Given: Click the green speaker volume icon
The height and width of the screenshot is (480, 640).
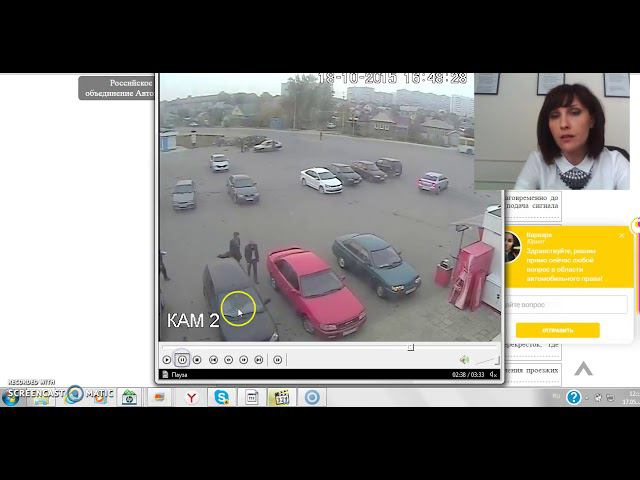Looking at the screenshot, I should (x=464, y=360).
